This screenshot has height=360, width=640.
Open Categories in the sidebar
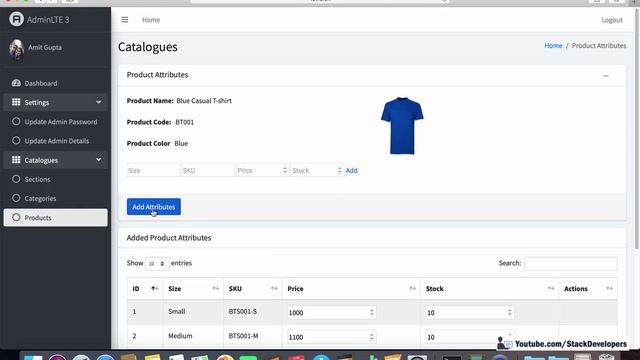(56, 198)
